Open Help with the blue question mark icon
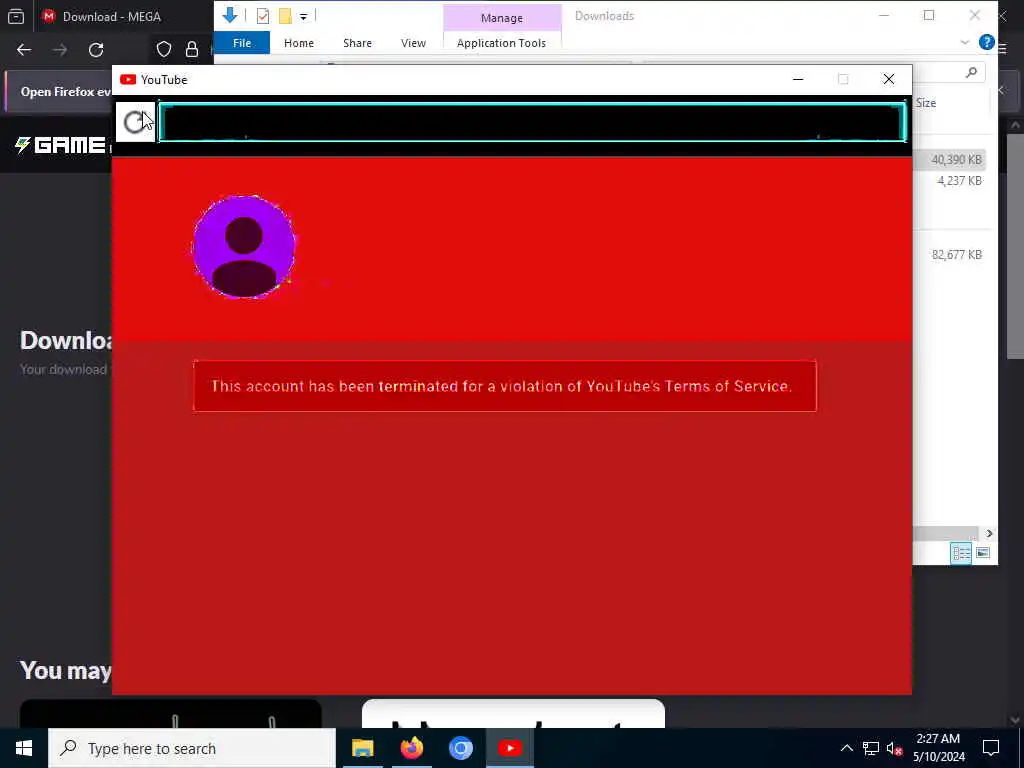Screen dimensions: 1024x768 (x=986, y=42)
